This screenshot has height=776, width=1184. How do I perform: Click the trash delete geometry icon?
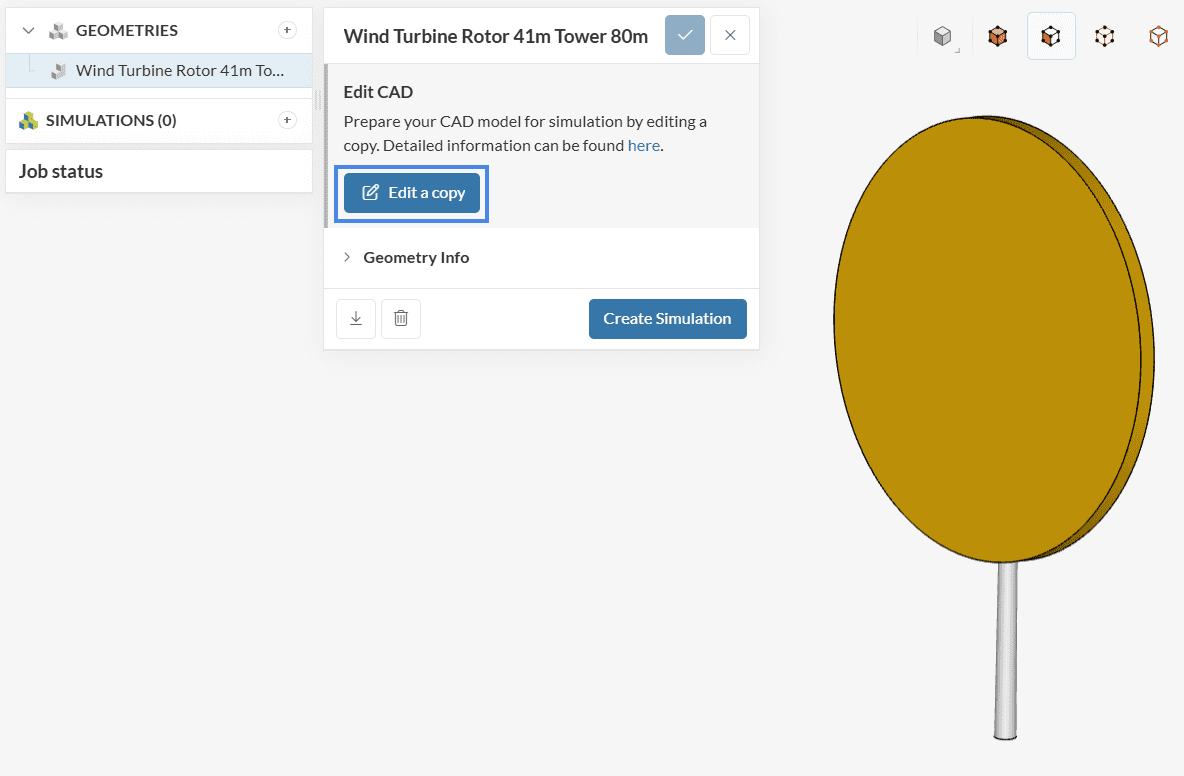[x=401, y=319]
